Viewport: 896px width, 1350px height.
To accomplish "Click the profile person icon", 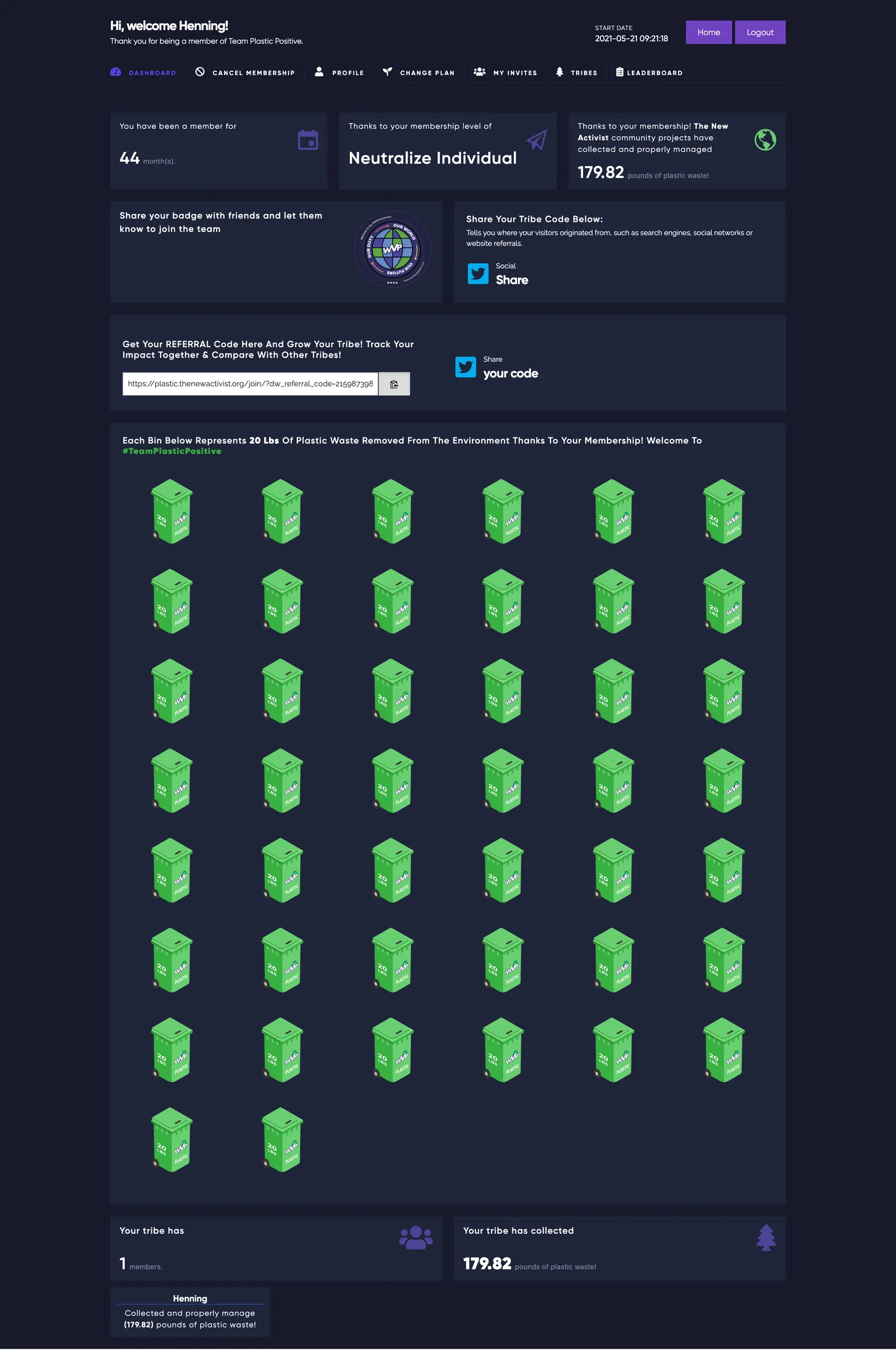I will [x=319, y=72].
